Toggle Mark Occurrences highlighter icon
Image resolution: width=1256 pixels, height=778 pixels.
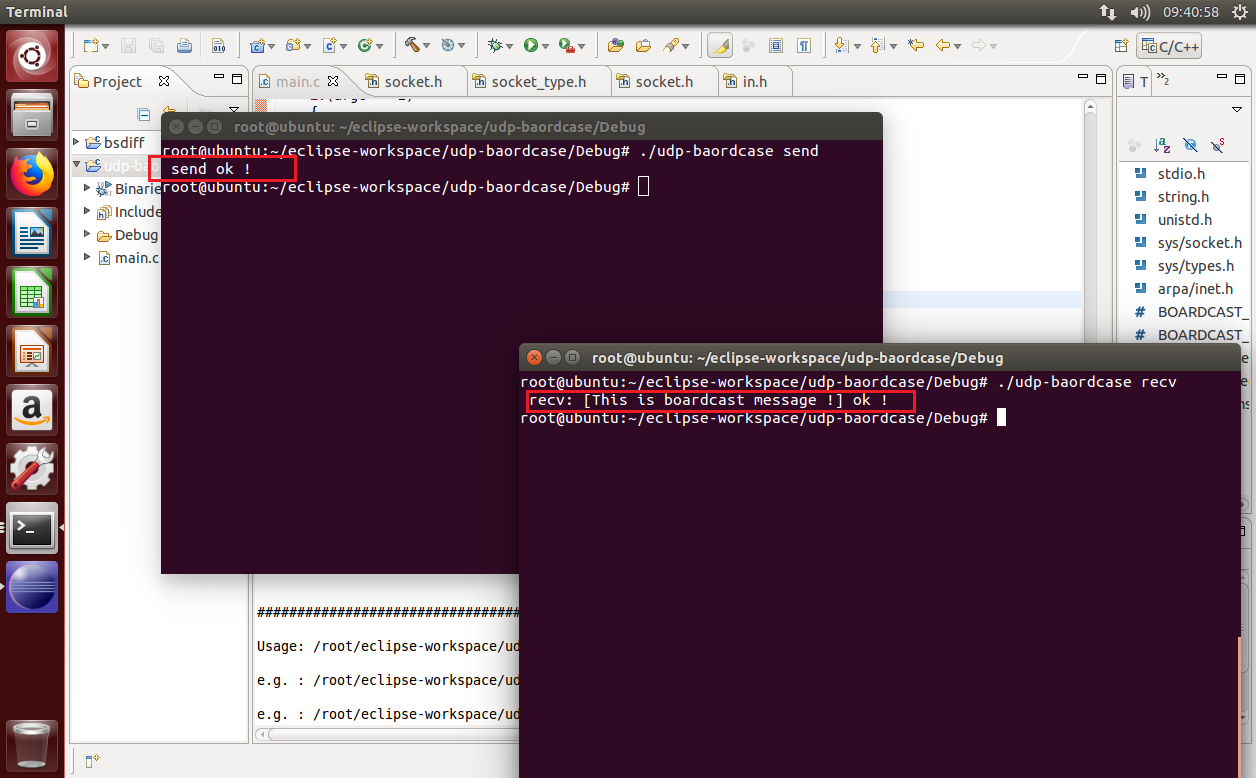click(719, 46)
